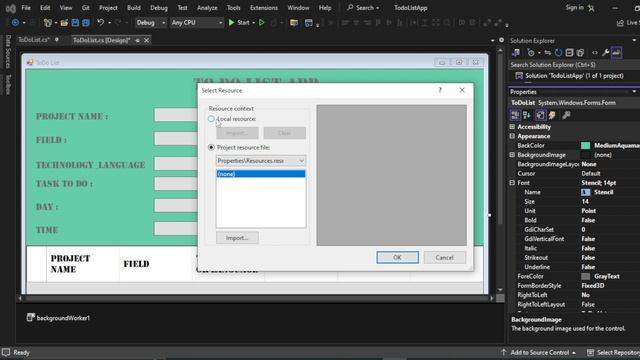The width and height of the screenshot is (640, 360).
Task: Open the Analyze menu
Action: point(207,8)
